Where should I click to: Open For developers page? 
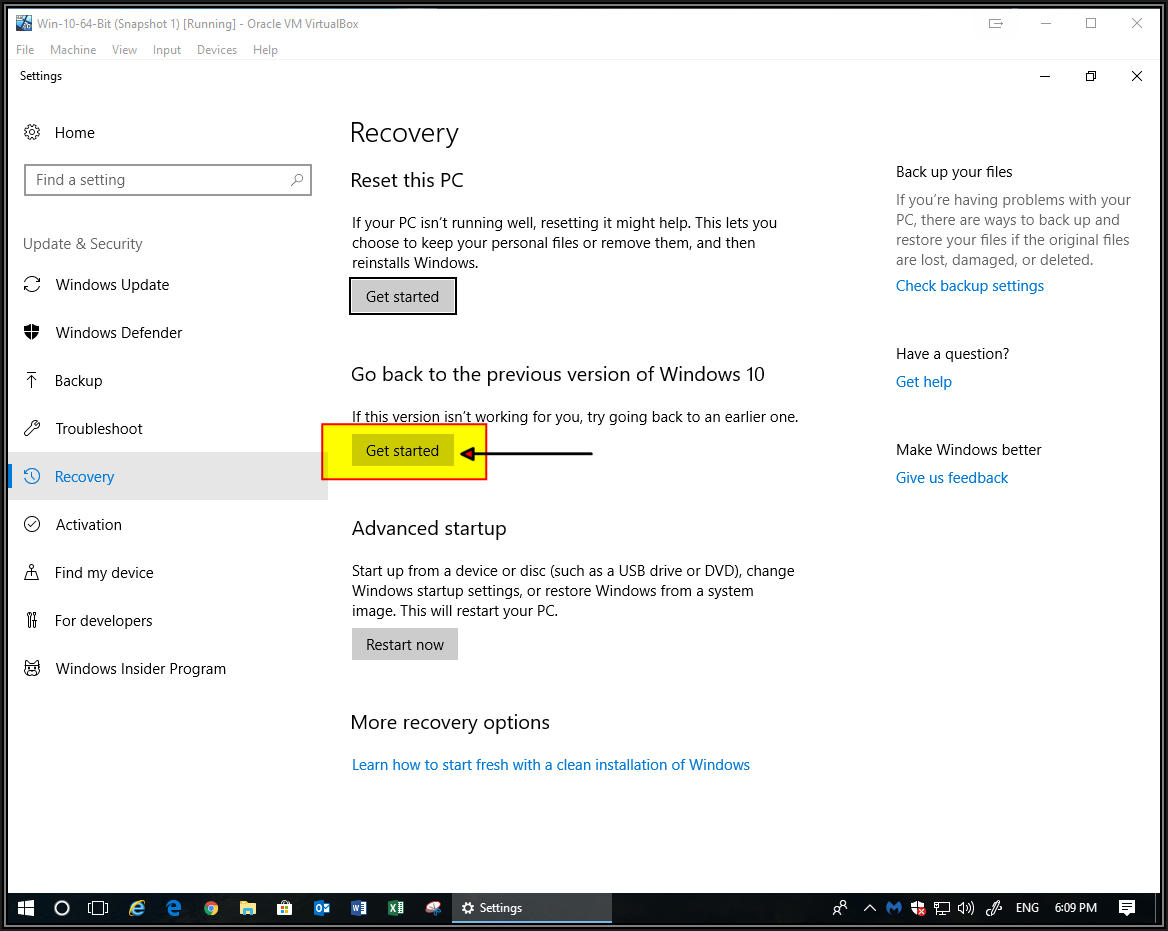point(168,620)
